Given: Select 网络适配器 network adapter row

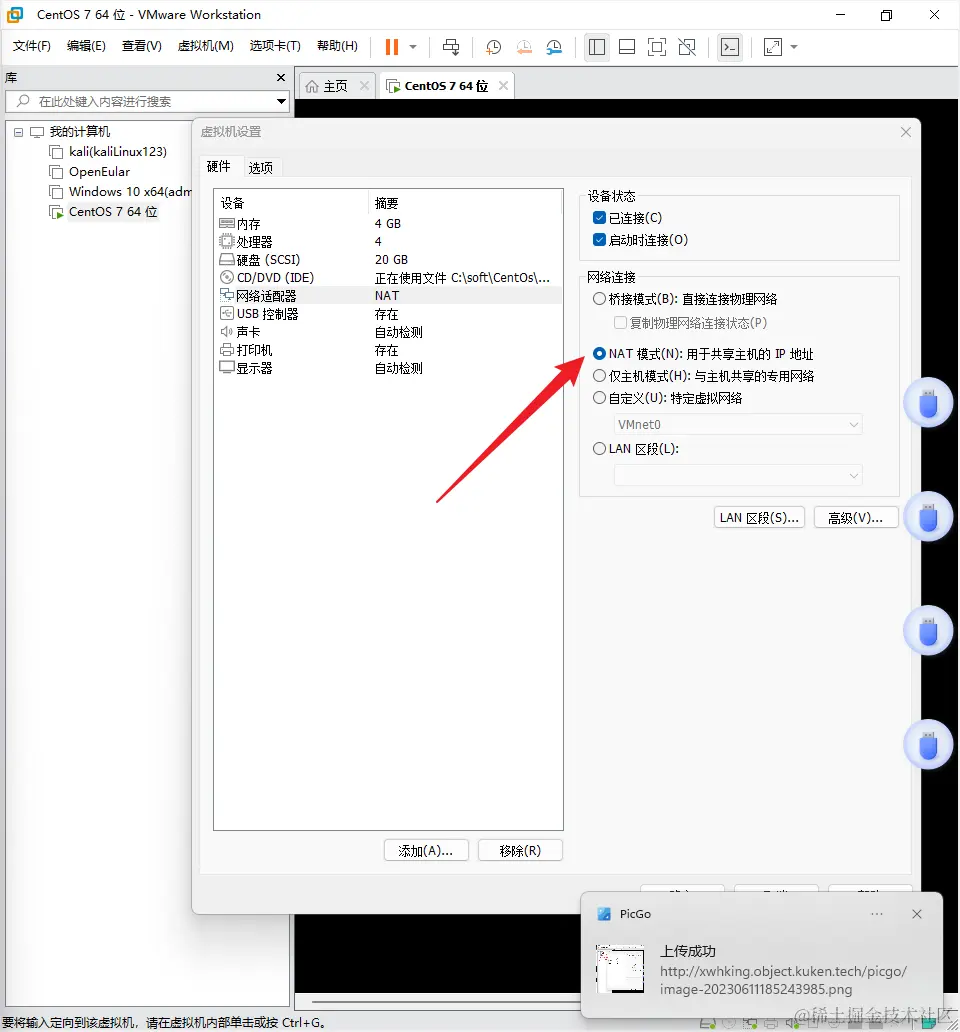Looking at the screenshot, I should click(x=388, y=296).
